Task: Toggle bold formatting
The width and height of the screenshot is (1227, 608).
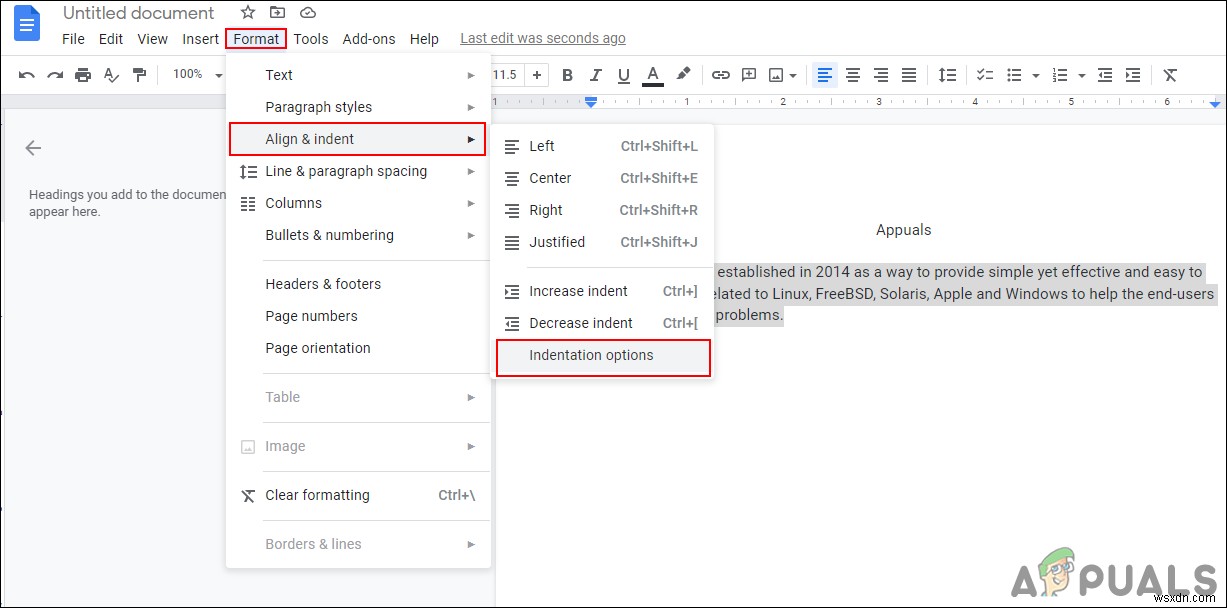Action: coord(567,75)
